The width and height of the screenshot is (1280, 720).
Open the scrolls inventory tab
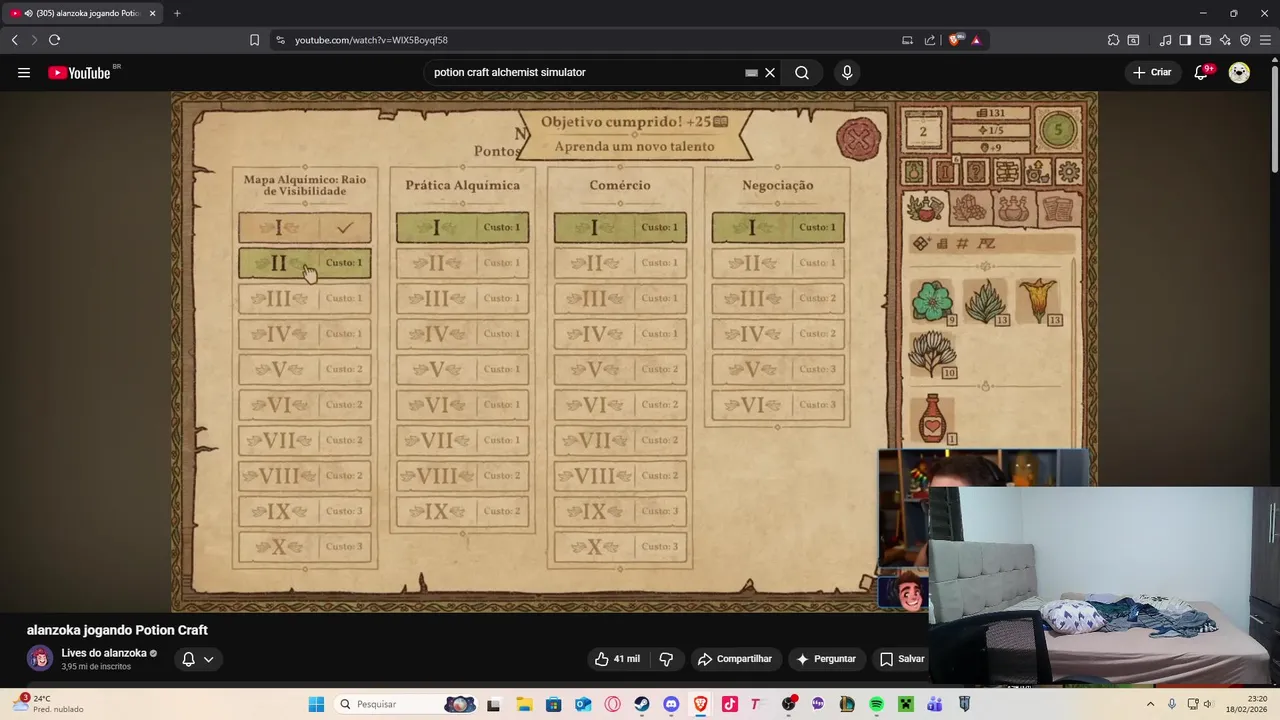[x=1057, y=208]
